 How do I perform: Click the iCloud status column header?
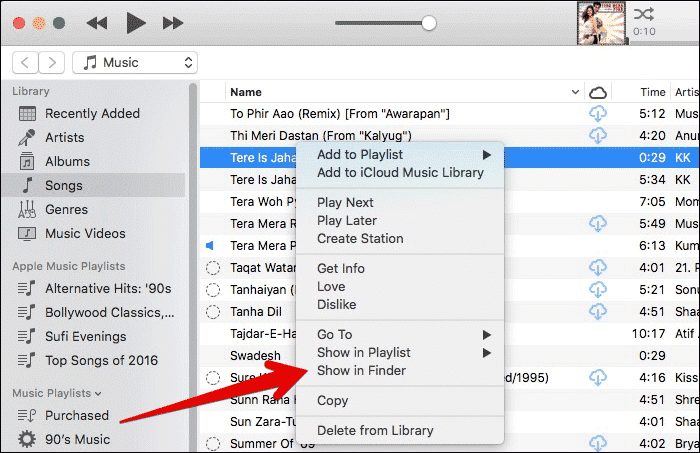click(598, 92)
